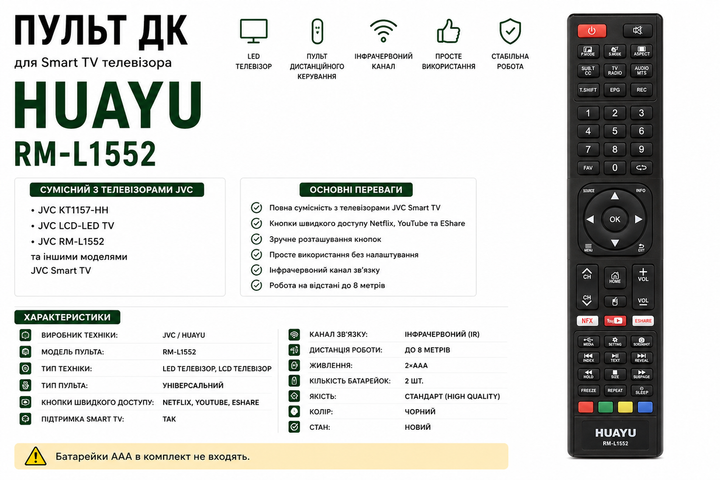Click the ESHARE shortcut button
This screenshot has height=480, width=720.
(x=643, y=321)
